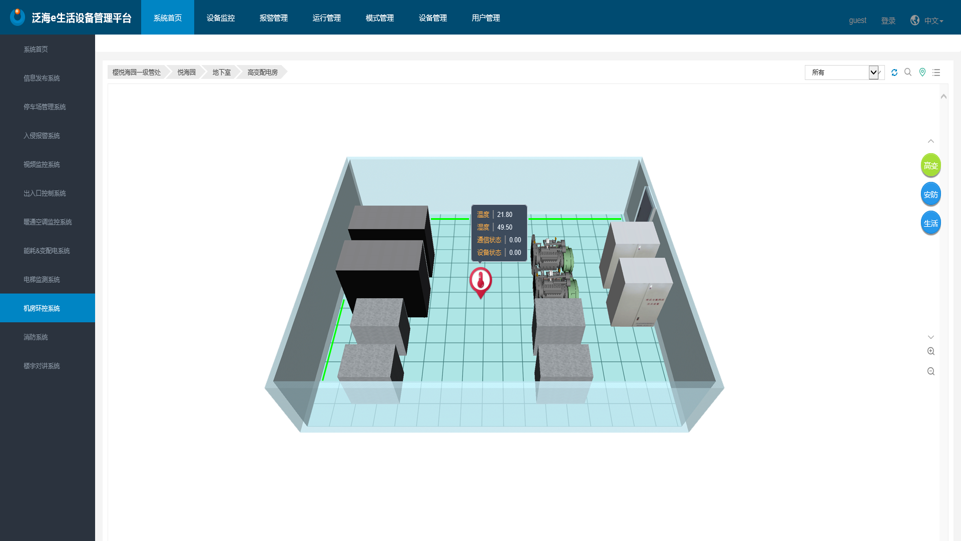The image size is (961, 541).
Task: Click the zoom out magnifier icon
Action: (931, 372)
